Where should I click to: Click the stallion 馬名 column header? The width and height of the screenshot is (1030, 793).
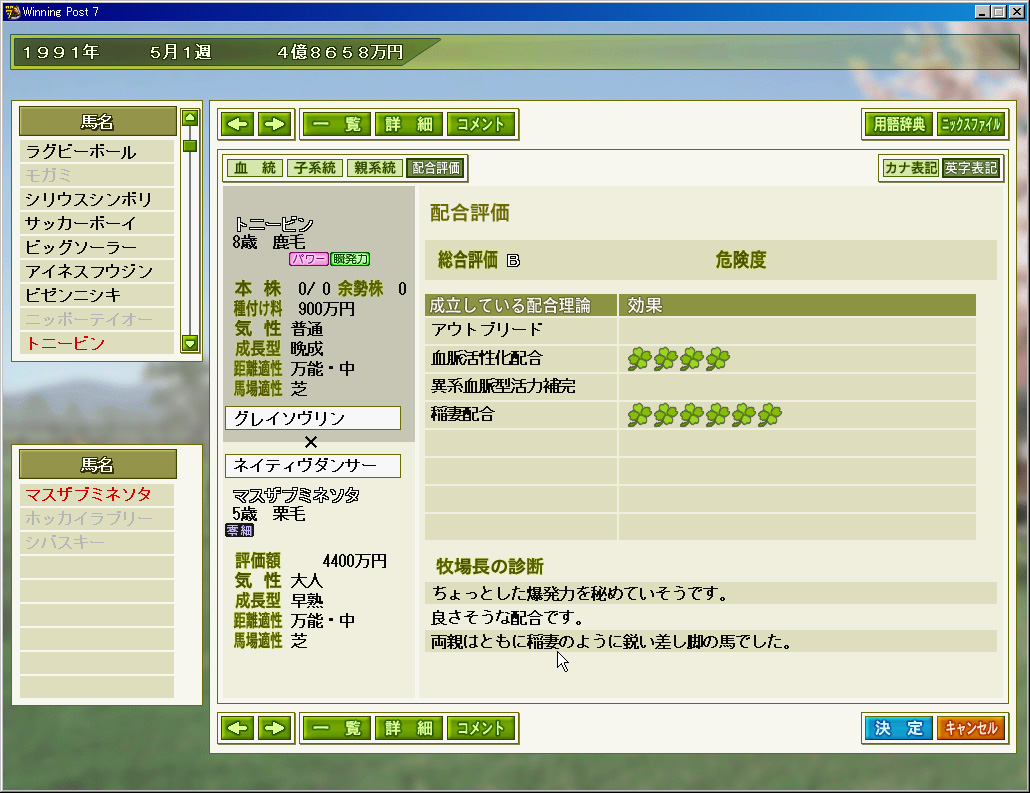click(x=98, y=122)
